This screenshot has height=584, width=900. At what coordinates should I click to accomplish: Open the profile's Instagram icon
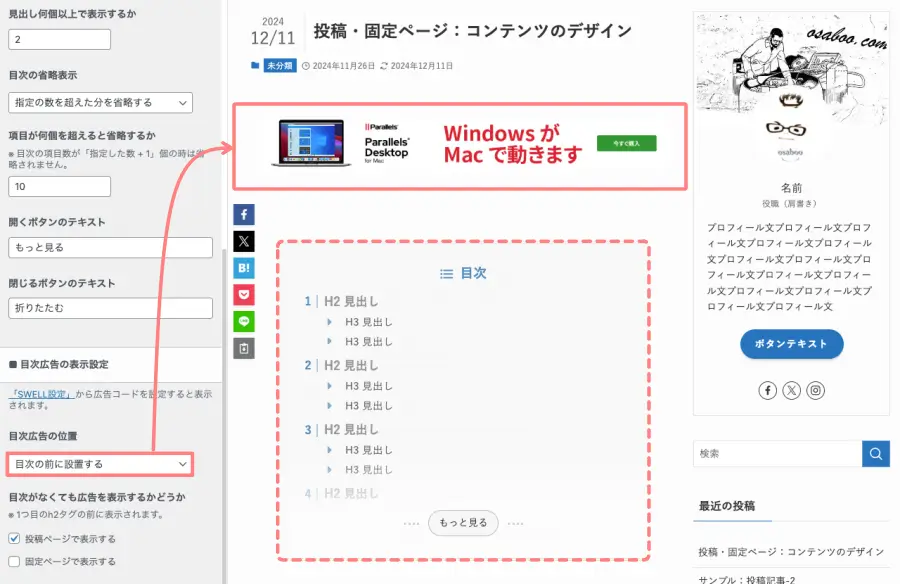point(815,390)
